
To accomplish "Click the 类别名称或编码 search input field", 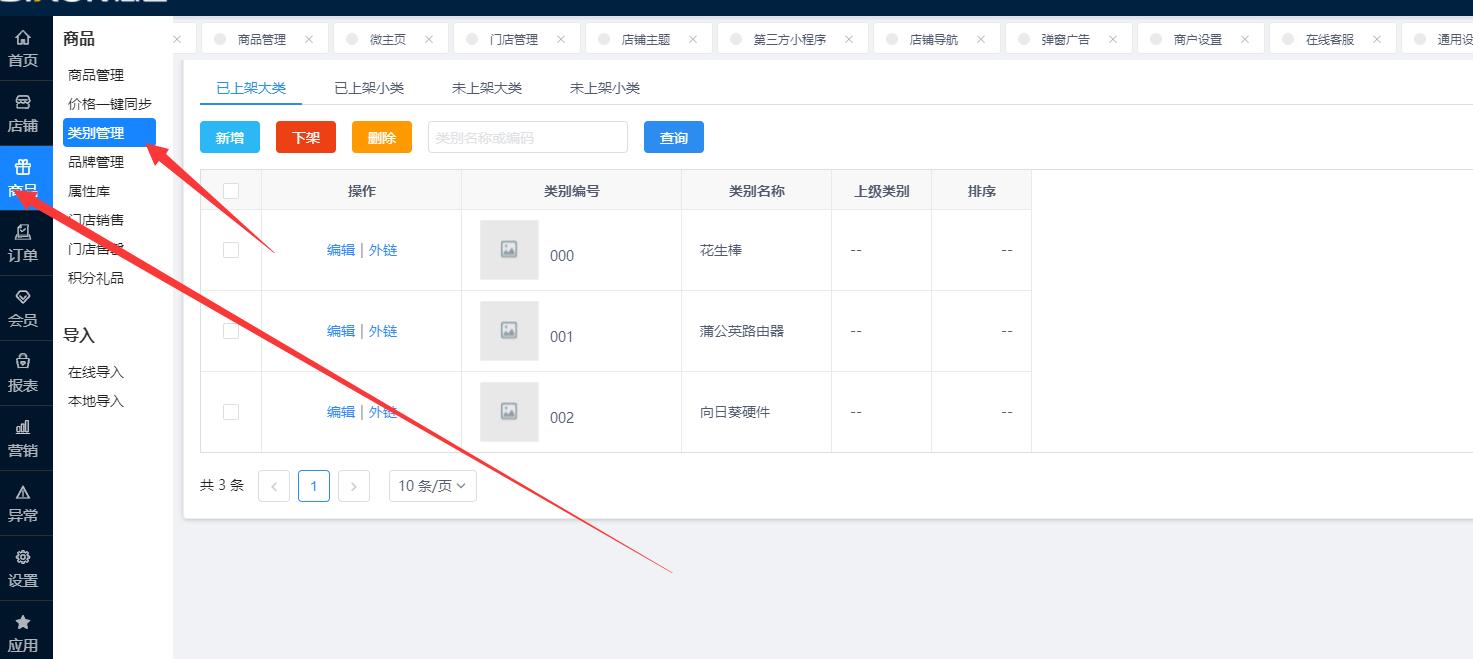I will 527,137.
